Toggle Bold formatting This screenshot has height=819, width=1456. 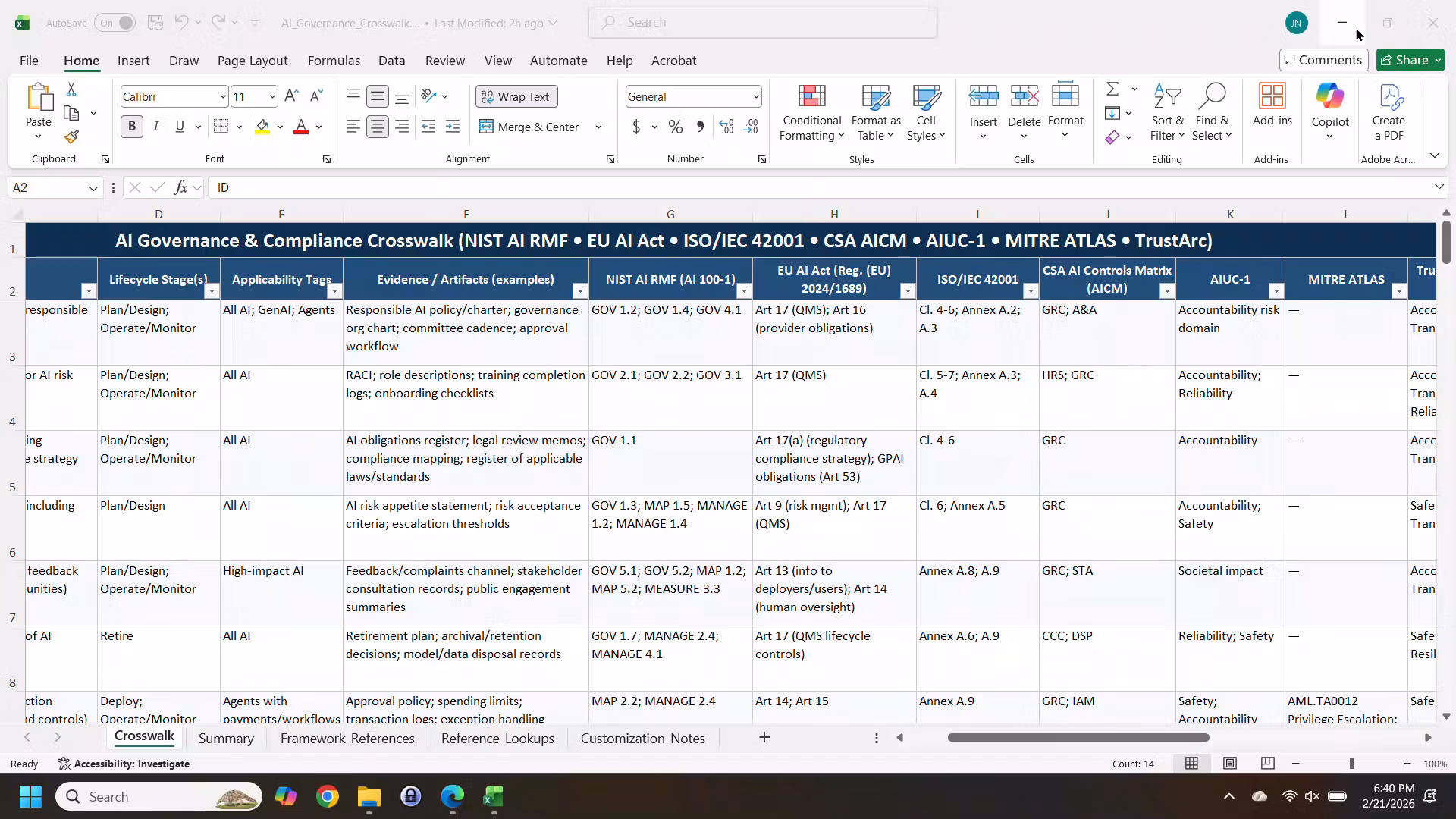pyautogui.click(x=132, y=127)
